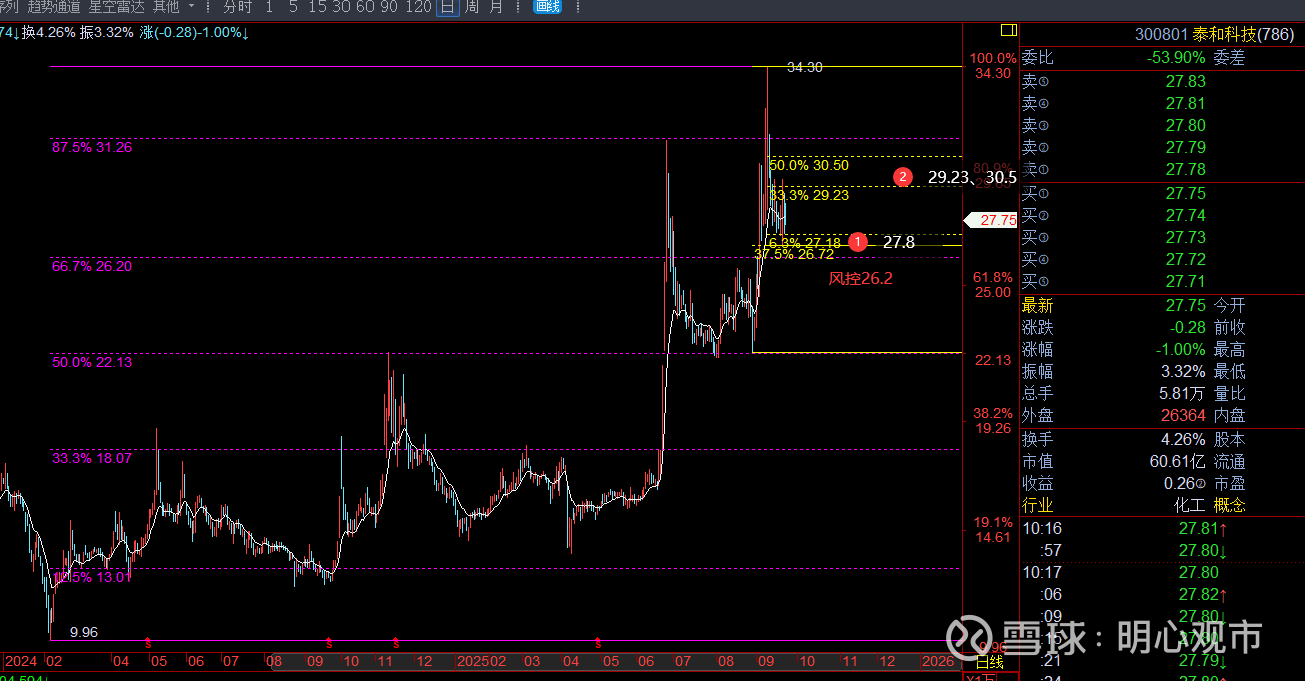
Task: Click the 9.96 low price label
Action: [84, 633]
